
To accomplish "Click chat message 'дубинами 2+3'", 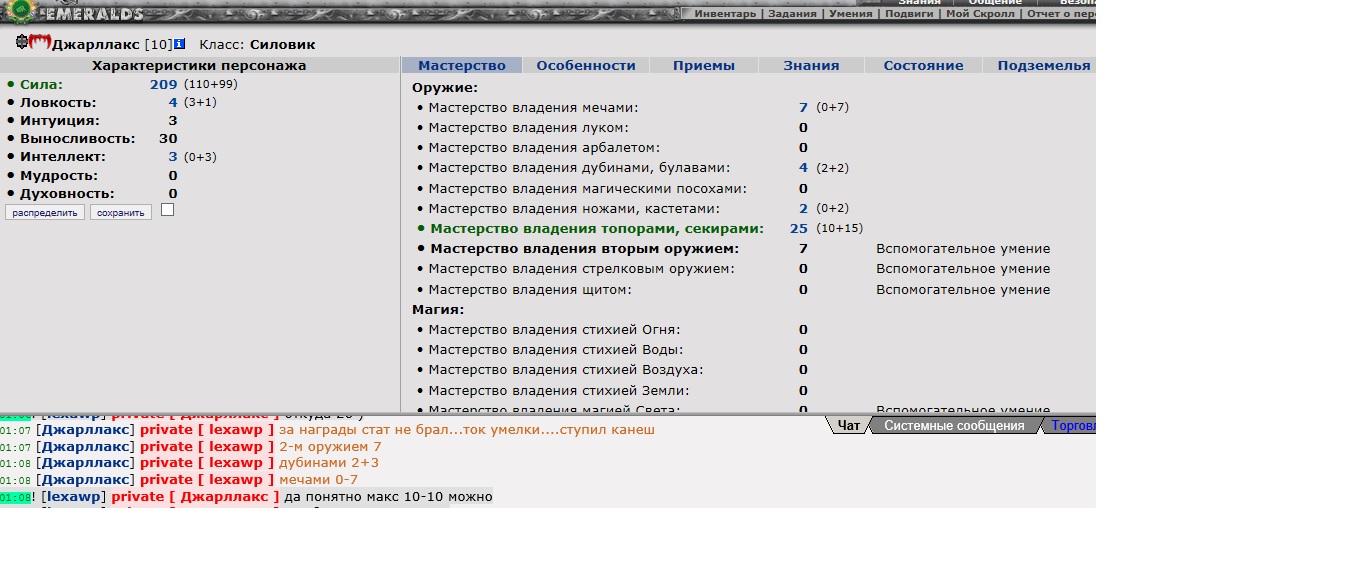I will click(329, 463).
